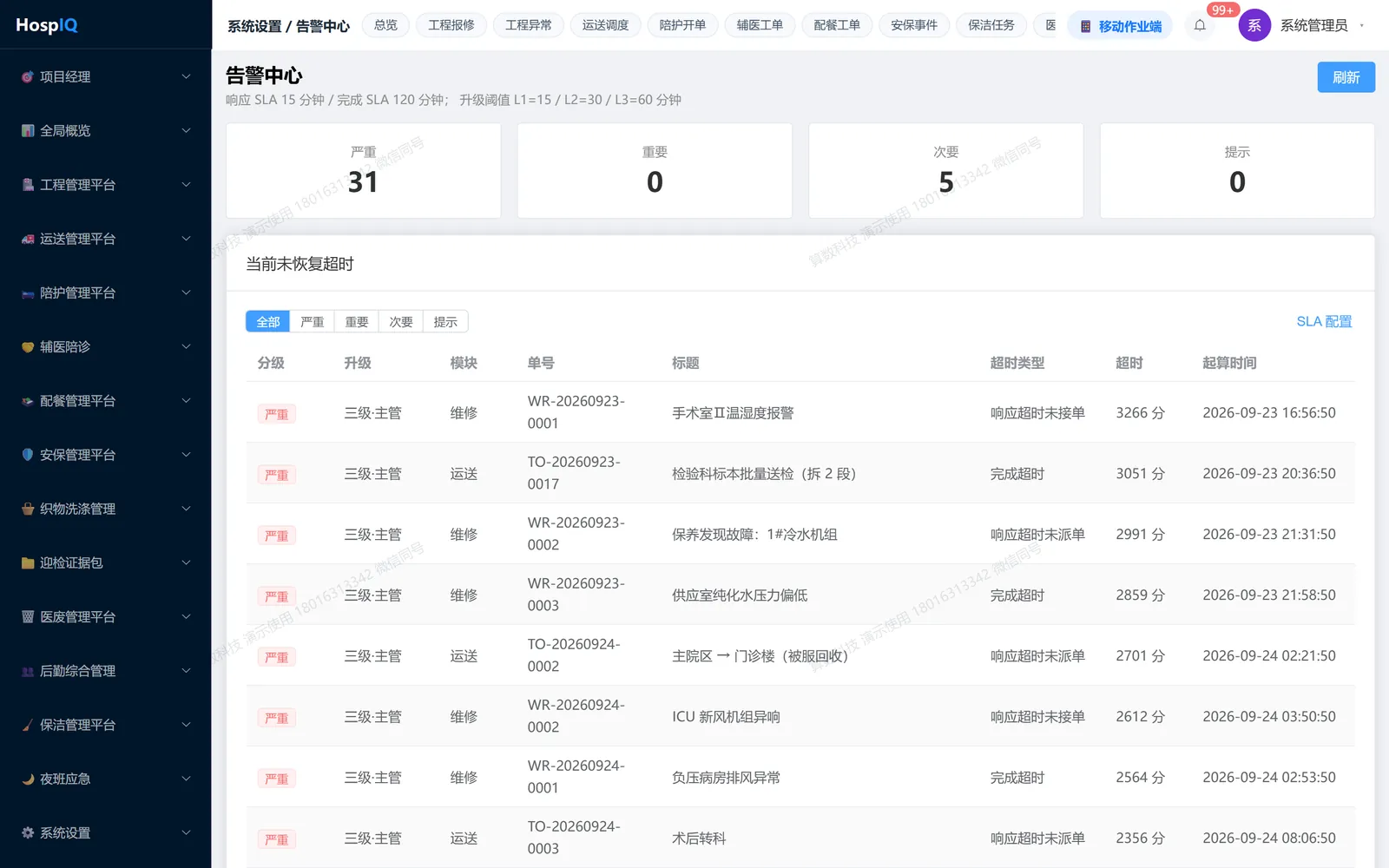
Task: Expand the 全局概览 menu chevron
Action: 186,131
